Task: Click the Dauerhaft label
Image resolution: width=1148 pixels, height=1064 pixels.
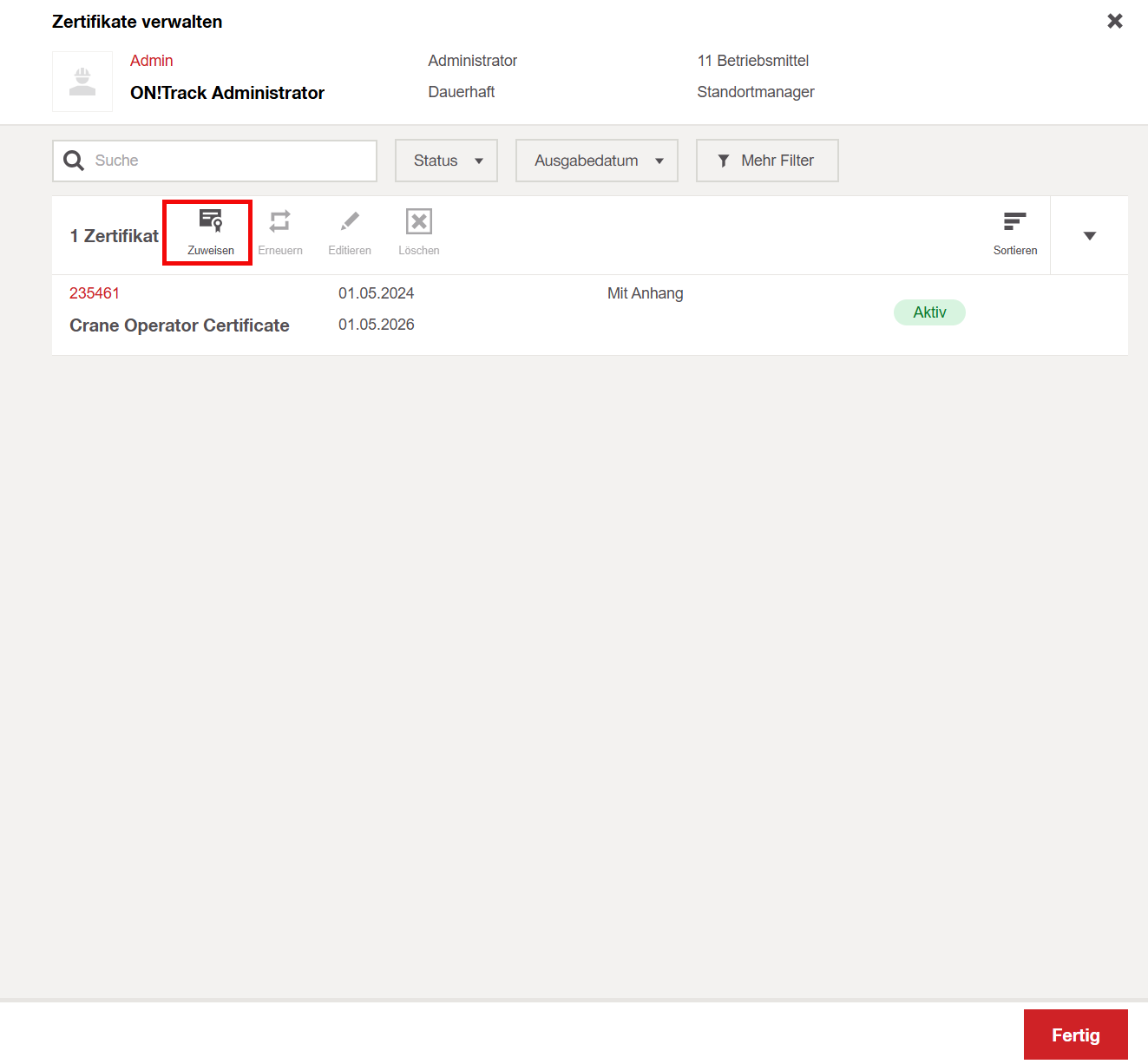Action: [462, 92]
